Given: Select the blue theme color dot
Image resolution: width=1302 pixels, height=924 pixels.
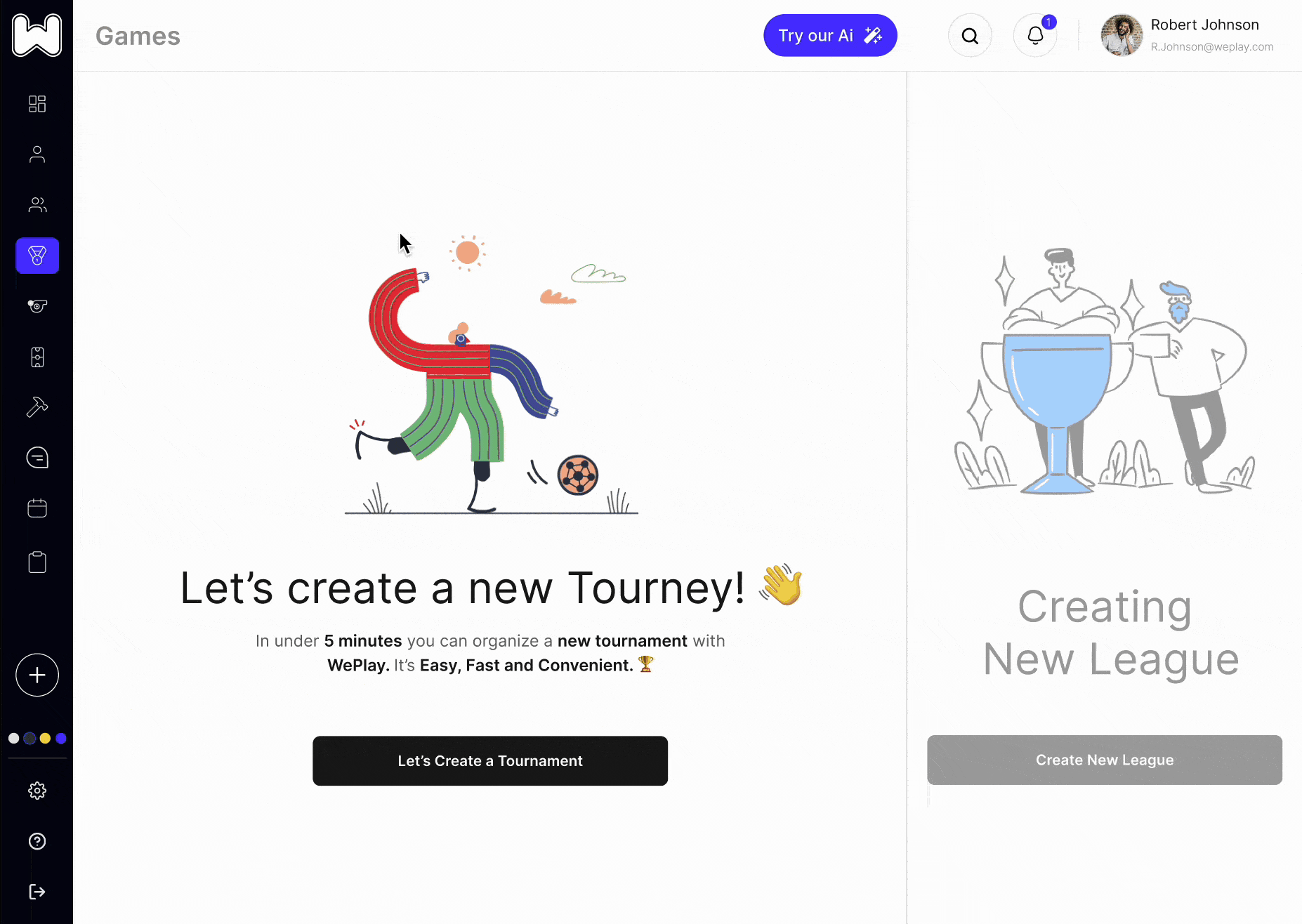Looking at the screenshot, I should 61,738.
